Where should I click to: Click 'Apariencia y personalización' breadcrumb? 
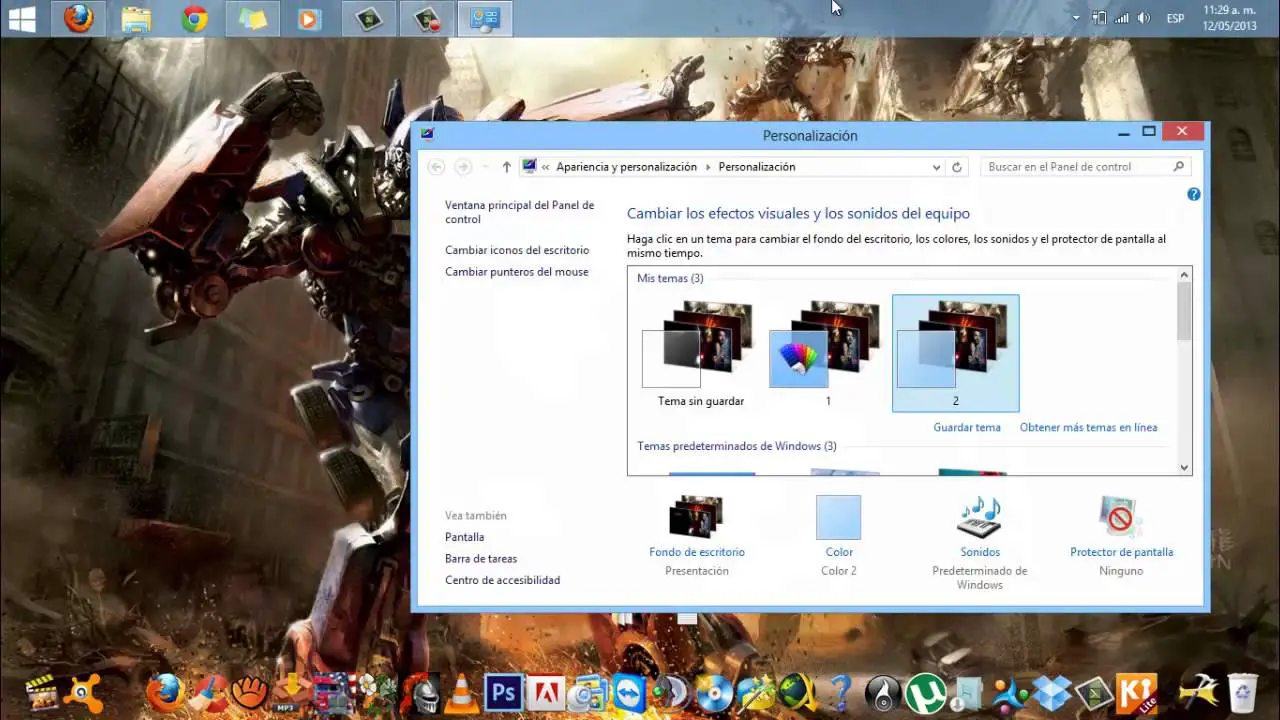[626, 167]
